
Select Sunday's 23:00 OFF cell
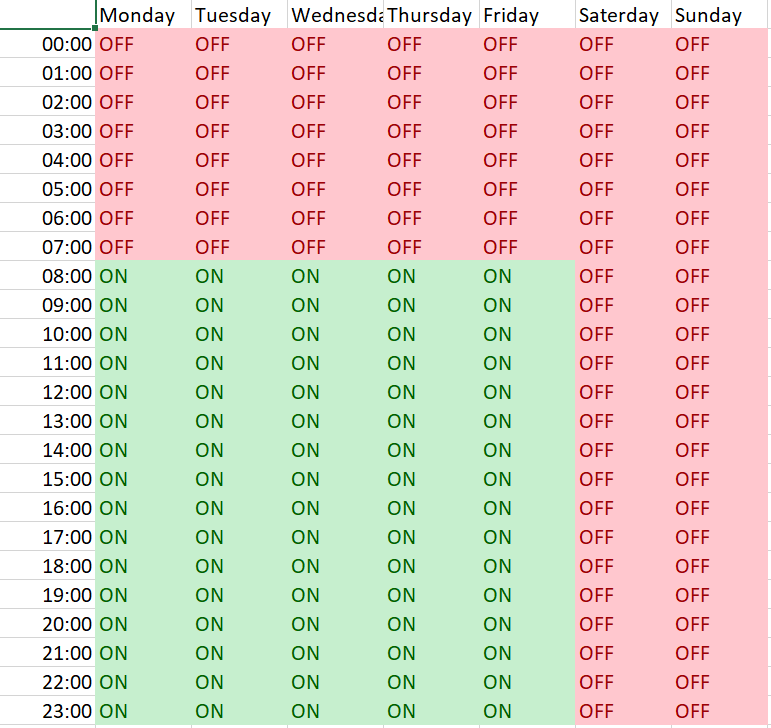point(718,711)
